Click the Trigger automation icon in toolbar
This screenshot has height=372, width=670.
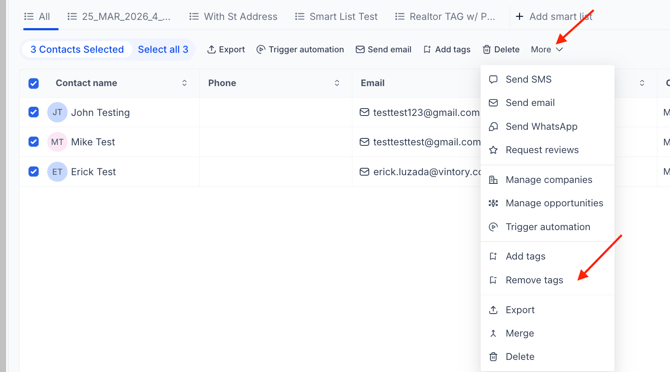click(x=261, y=50)
